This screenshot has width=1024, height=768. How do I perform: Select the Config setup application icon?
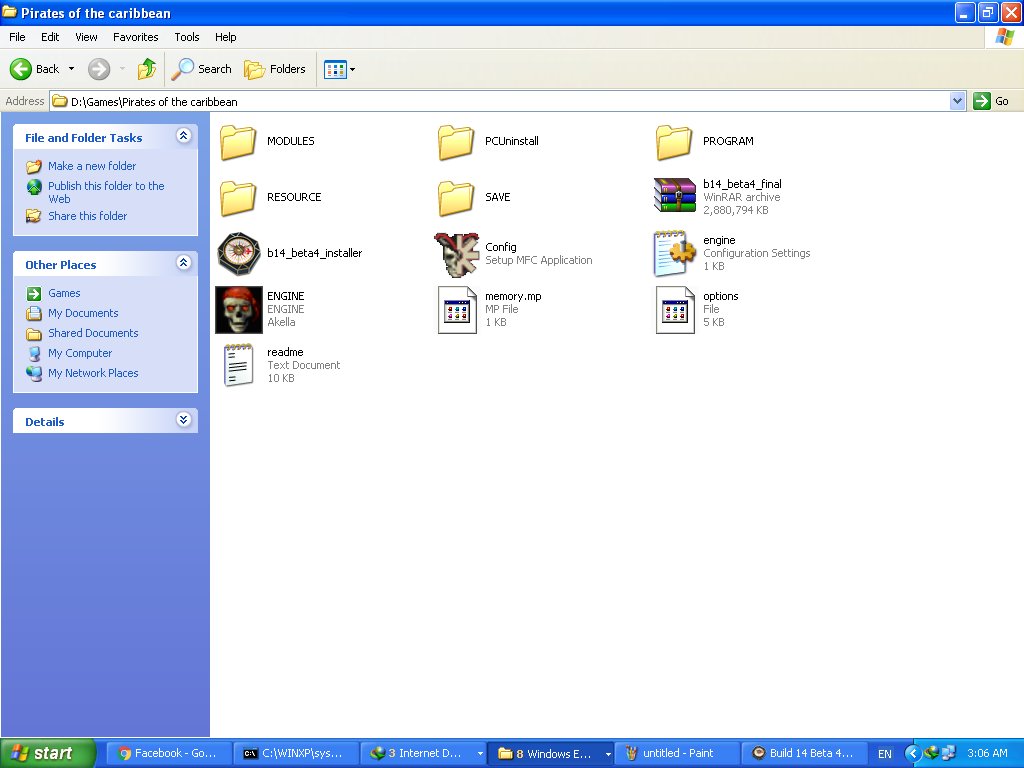click(456, 254)
